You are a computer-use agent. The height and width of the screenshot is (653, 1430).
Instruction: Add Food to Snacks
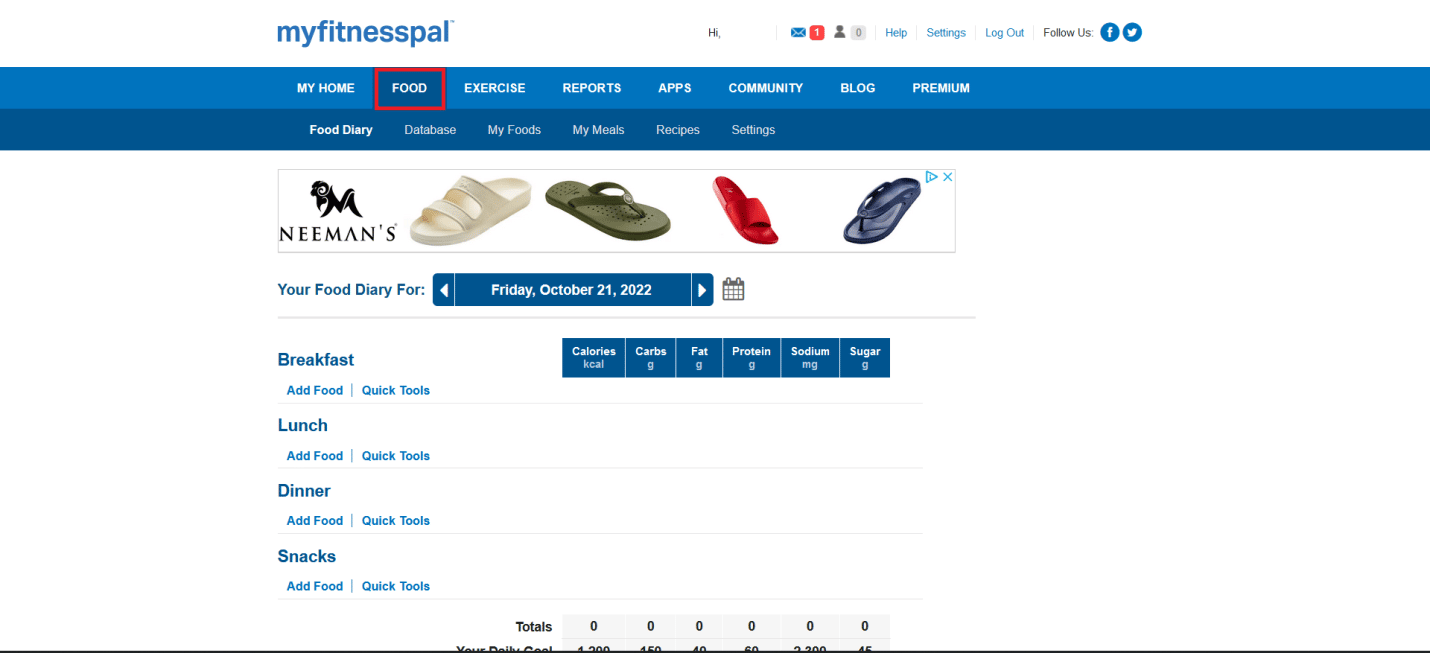tap(315, 587)
